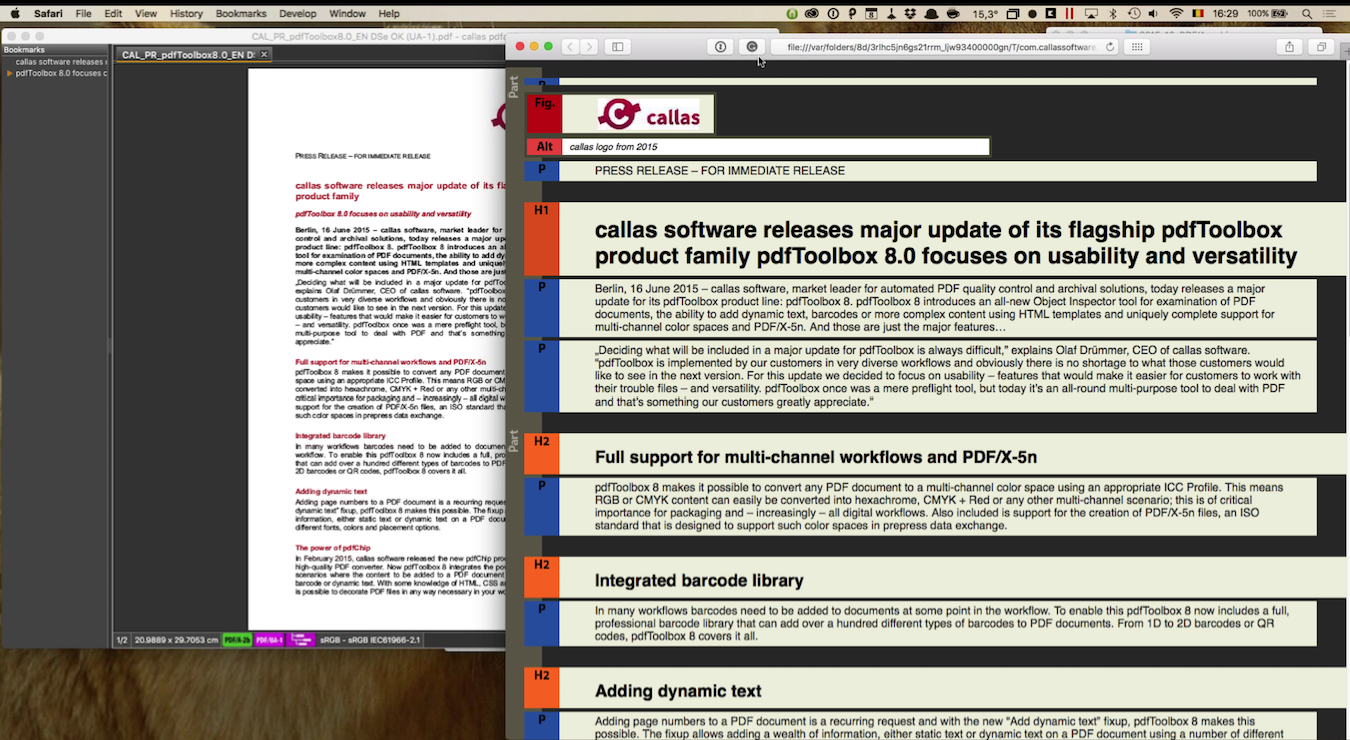Click the callas 'C' extension button

click(x=752, y=47)
